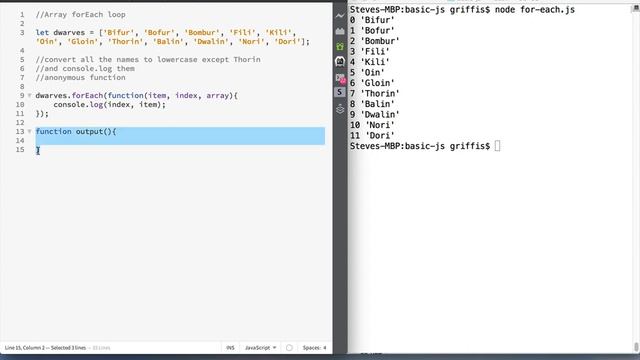Click the comment '//and console.log them'
The height and width of the screenshot is (360, 640).
click(85, 68)
